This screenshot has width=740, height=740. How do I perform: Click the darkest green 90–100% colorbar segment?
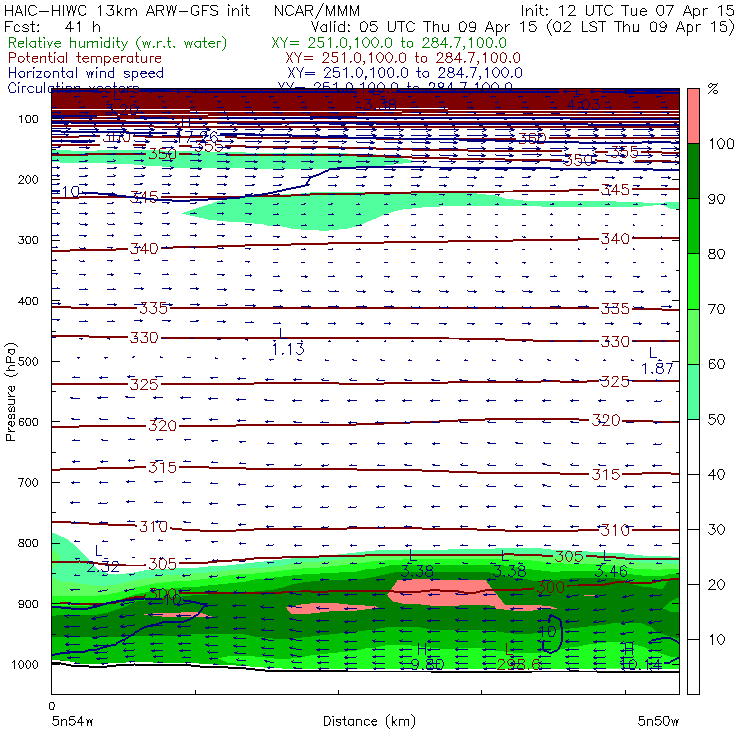point(693,171)
